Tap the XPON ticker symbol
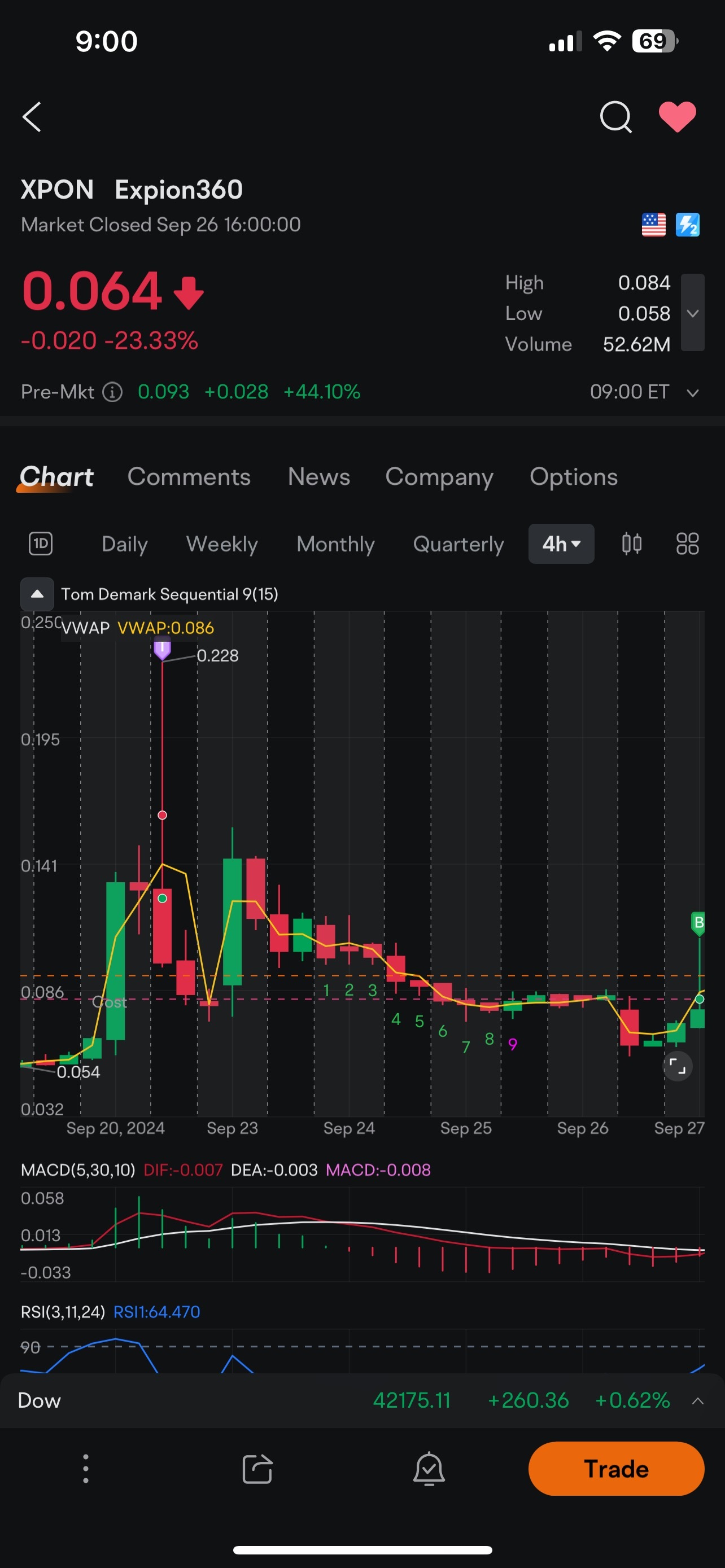 pyautogui.click(x=57, y=189)
